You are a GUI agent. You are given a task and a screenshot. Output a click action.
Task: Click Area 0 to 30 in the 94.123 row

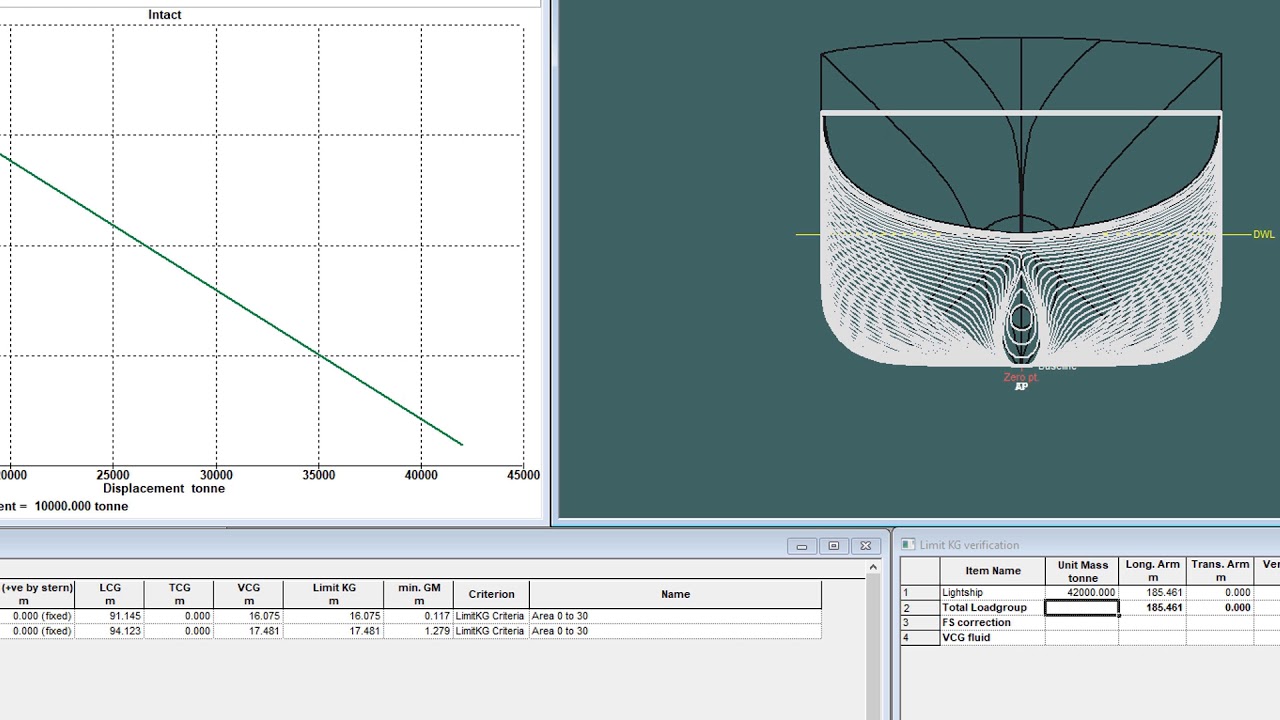pyautogui.click(x=560, y=631)
